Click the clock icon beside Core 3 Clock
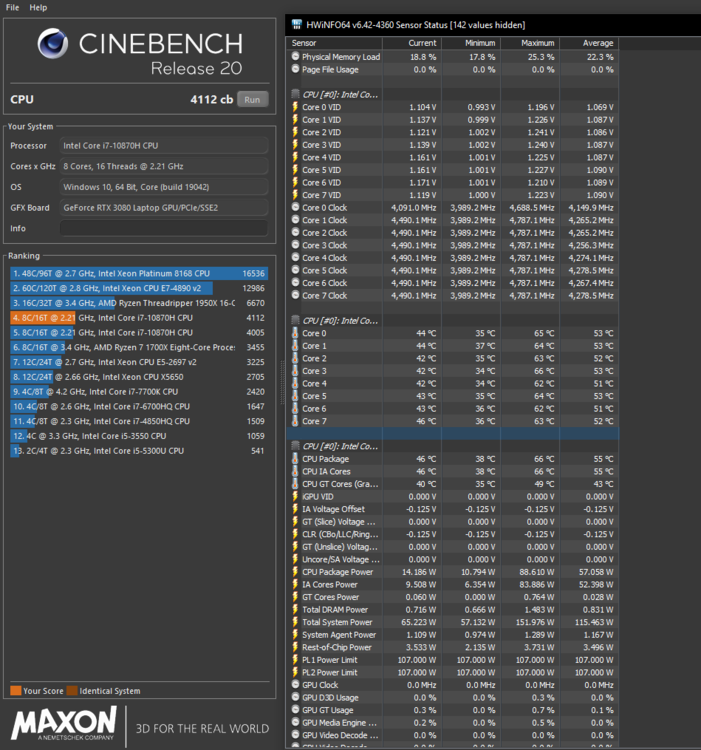The width and height of the screenshot is (701, 750). (295, 245)
